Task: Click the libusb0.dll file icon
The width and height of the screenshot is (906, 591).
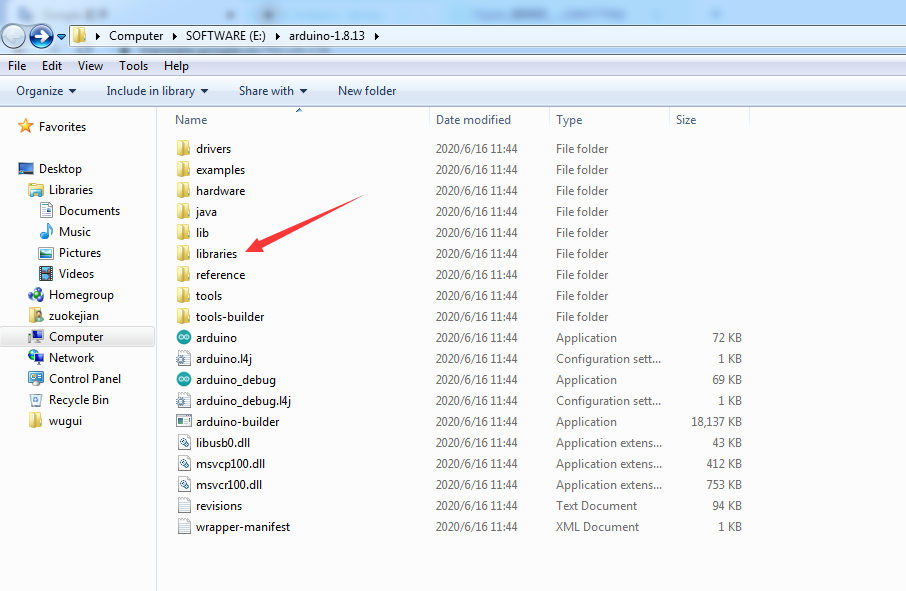Action: 184,443
